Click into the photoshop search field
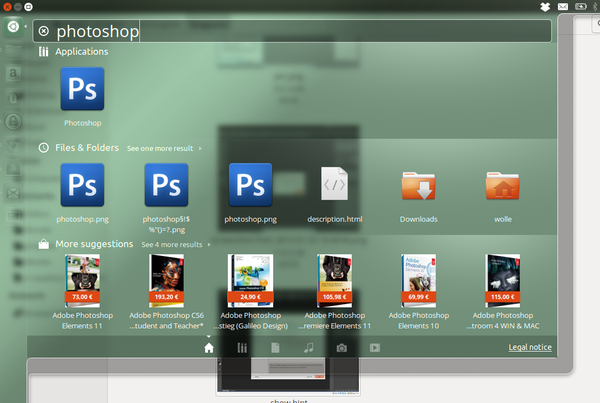The width and height of the screenshot is (600, 403). (292, 31)
